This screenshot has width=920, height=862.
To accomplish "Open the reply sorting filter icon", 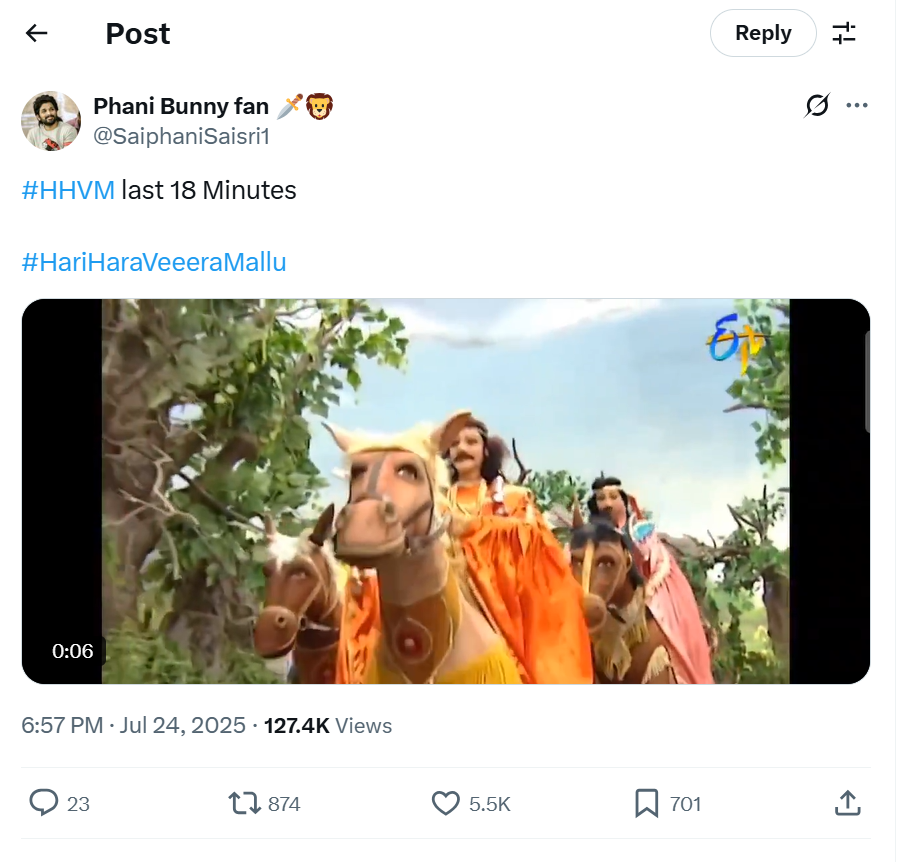I will tap(845, 33).
